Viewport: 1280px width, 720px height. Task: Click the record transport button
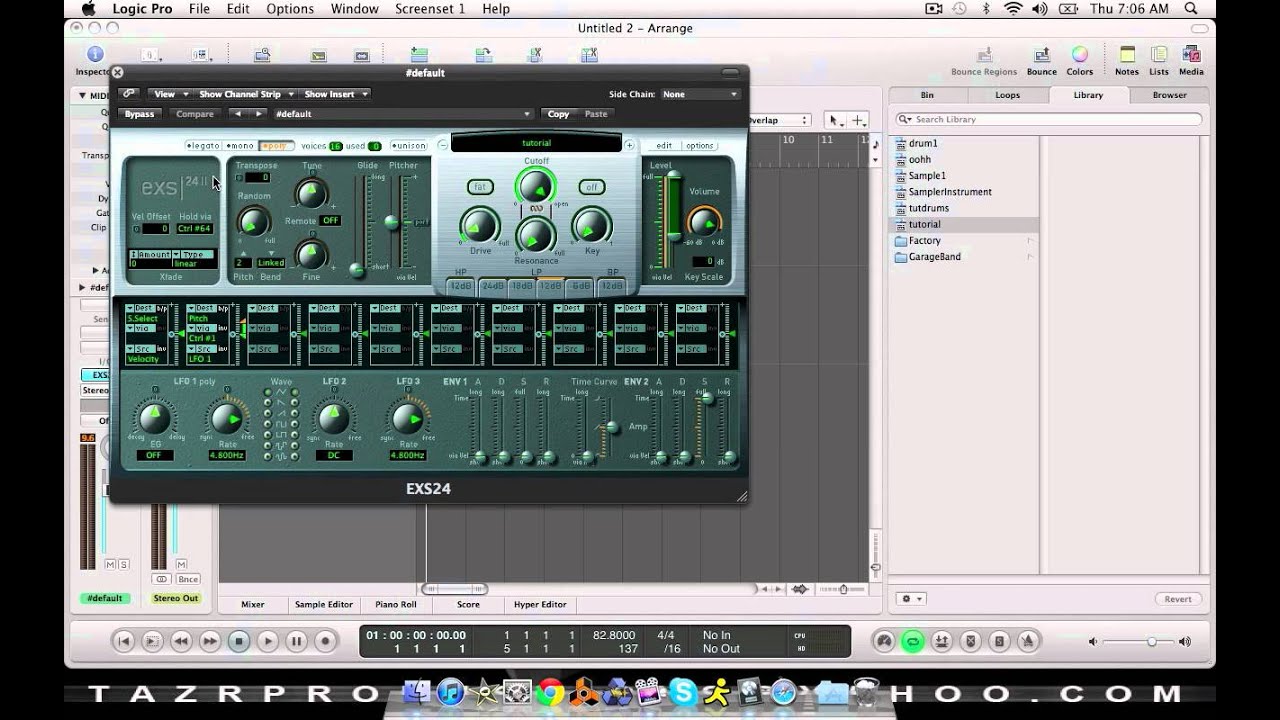[x=325, y=642]
